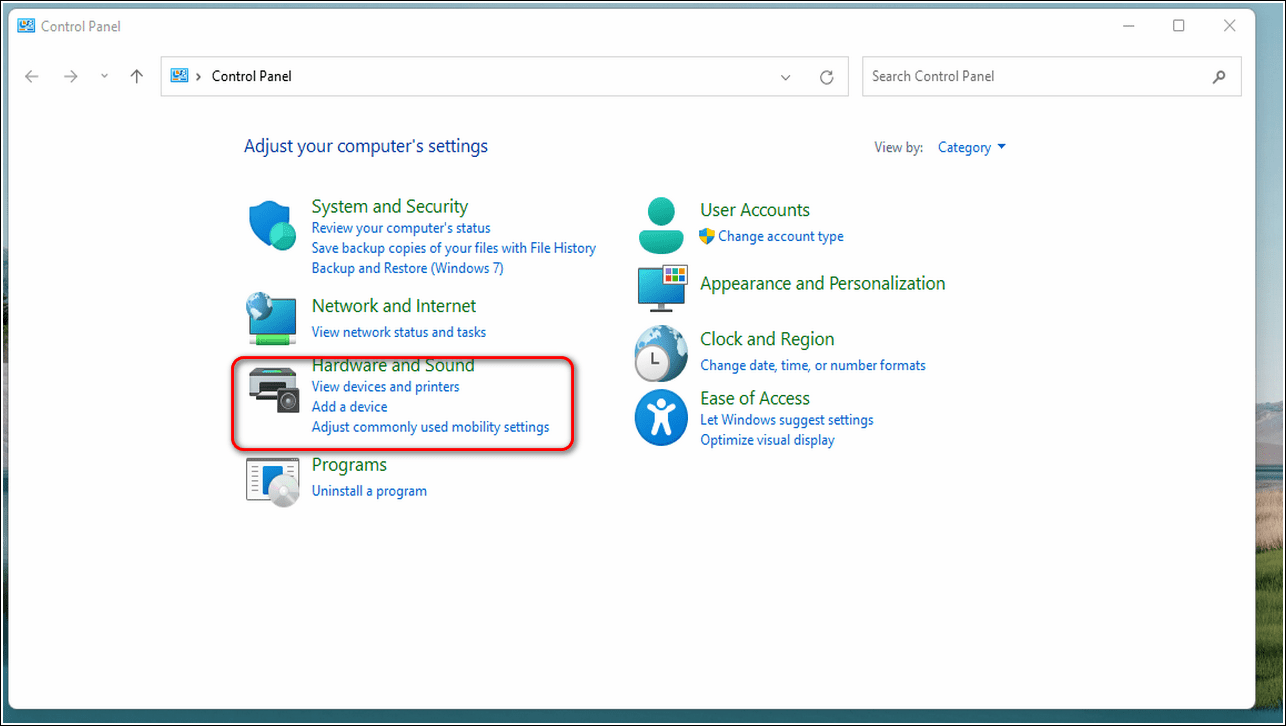The width and height of the screenshot is (1286, 726).
Task: Show recent locations dropdown arrow
Action: click(104, 77)
